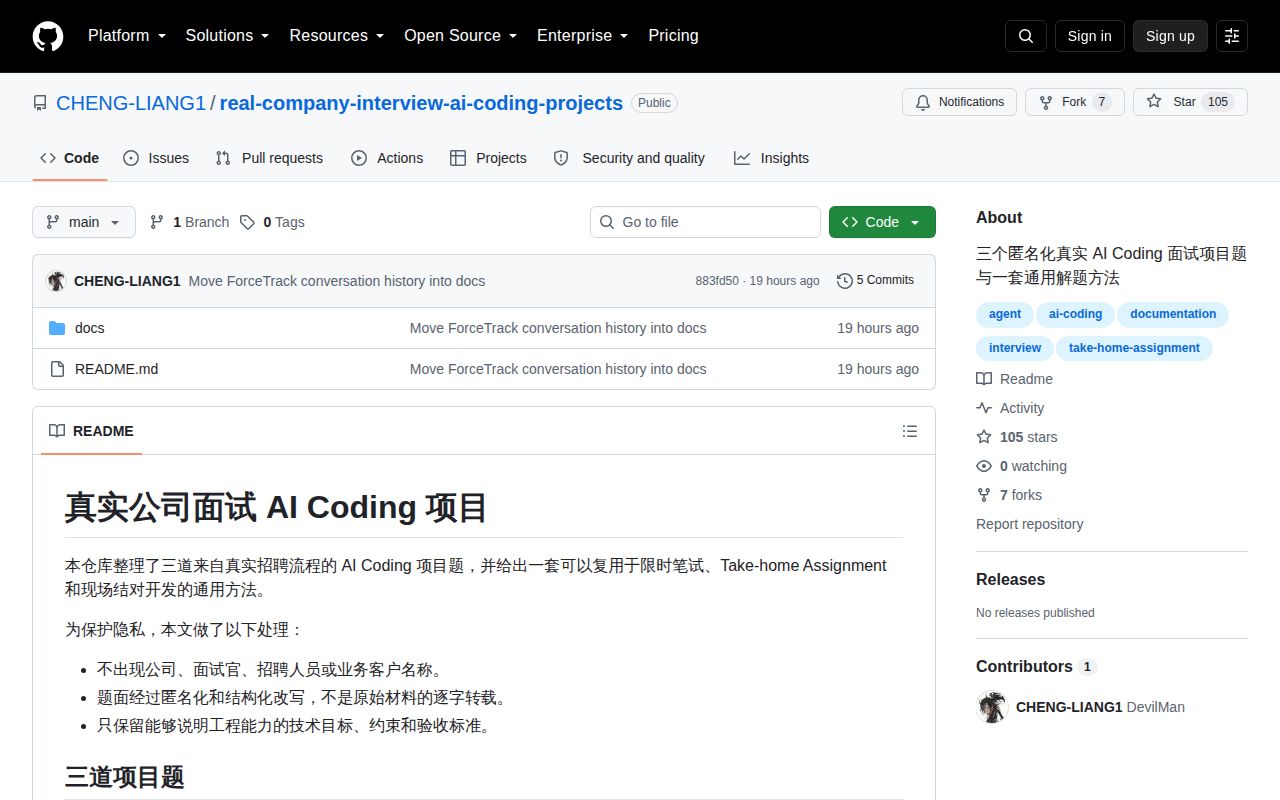Open README.md row commit message link
1280x800 pixels.
click(x=558, y=369)
